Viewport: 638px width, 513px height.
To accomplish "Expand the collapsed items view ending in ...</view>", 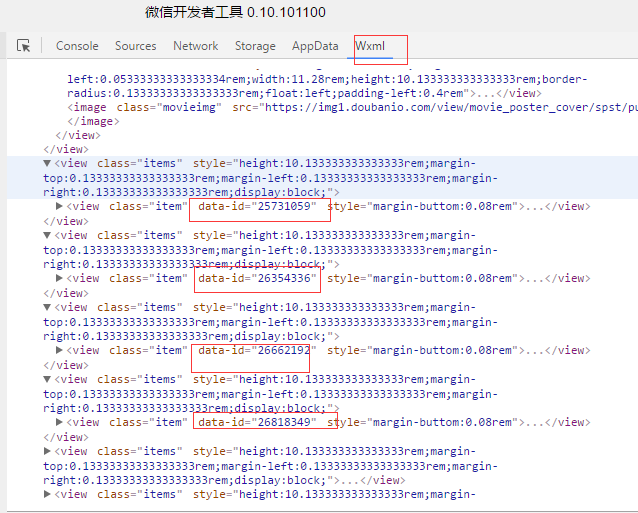I will click(47, 451).
